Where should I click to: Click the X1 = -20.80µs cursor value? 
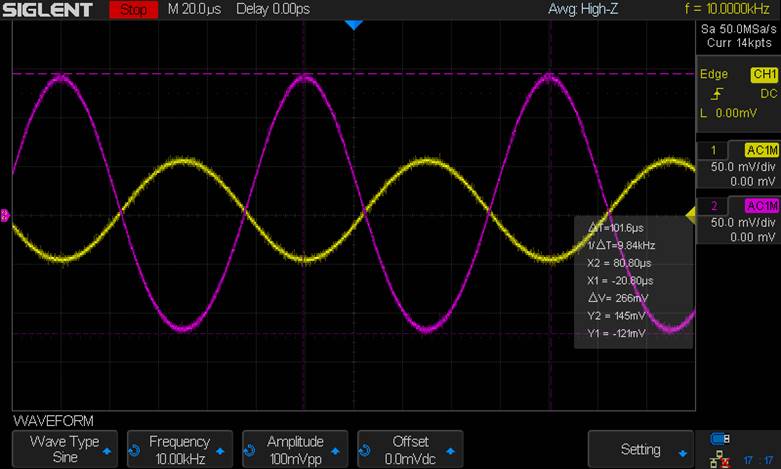pyautogui.click(x=620, y=281)
